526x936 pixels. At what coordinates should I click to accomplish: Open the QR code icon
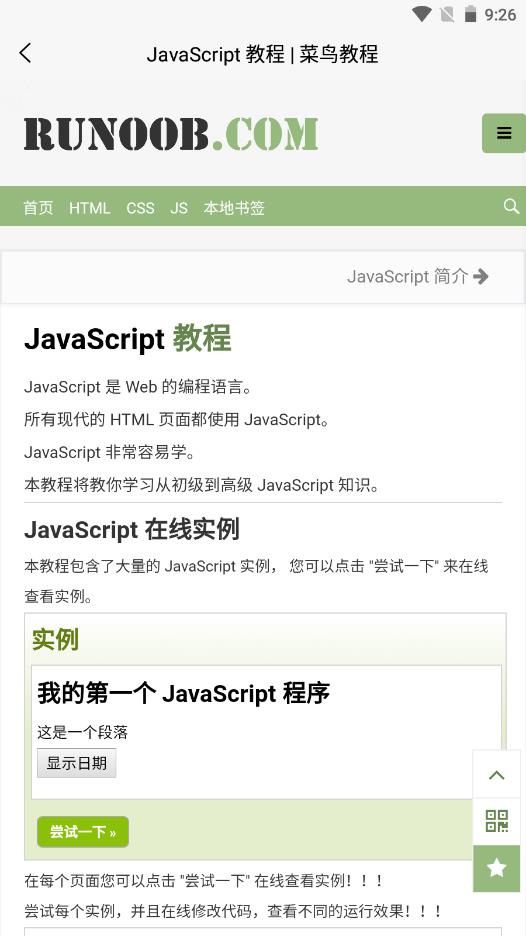tap(497, 821)
